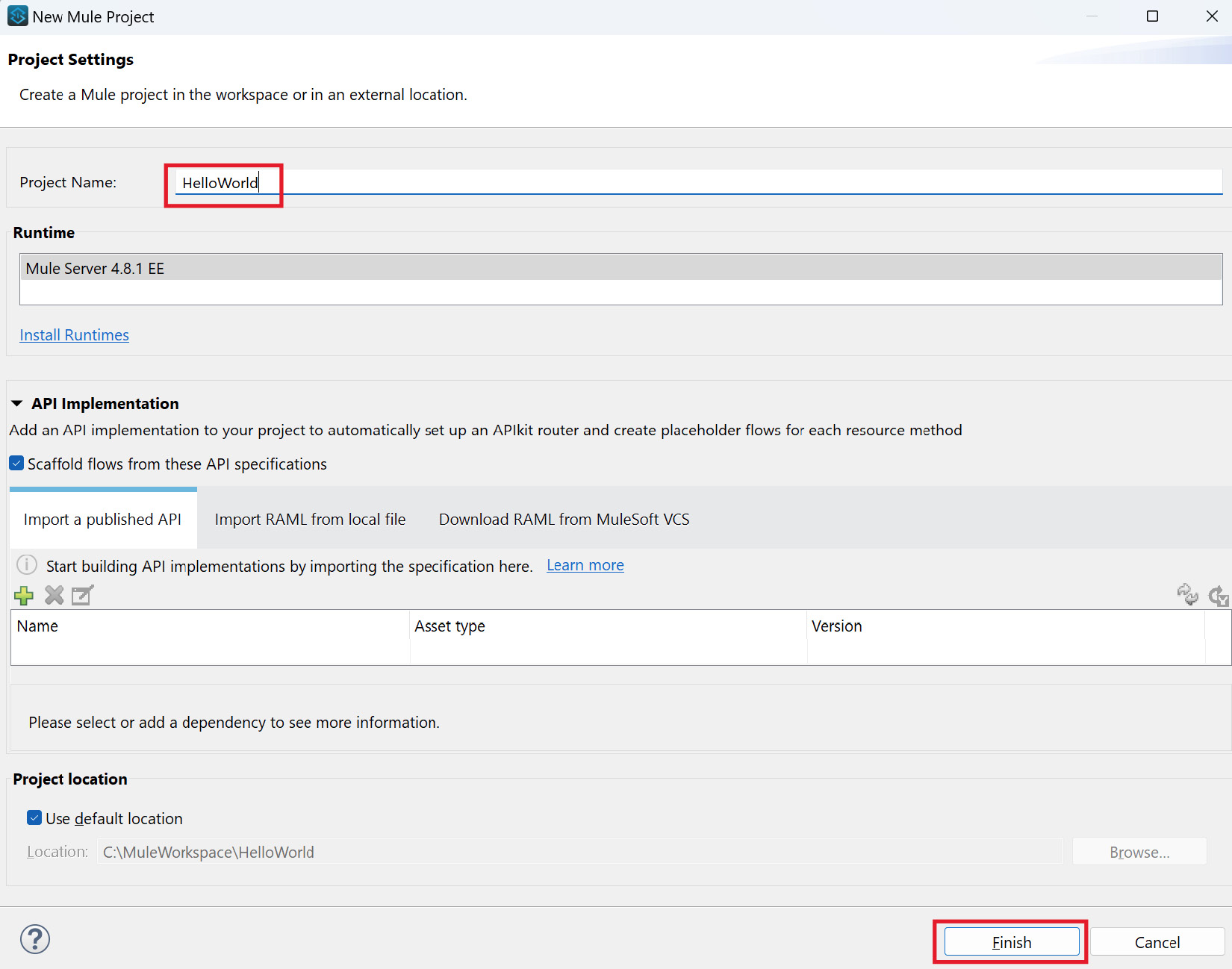Open the Download RAML from MuleSoft VCS tab
1232x969 pixels.
[x=564, y=518]
